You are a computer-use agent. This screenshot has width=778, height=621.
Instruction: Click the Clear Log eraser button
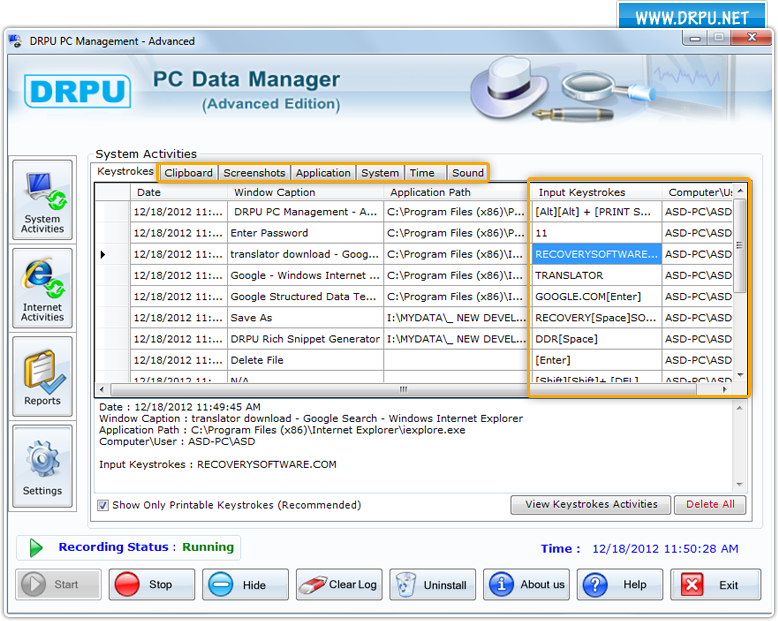click(339, 584)
